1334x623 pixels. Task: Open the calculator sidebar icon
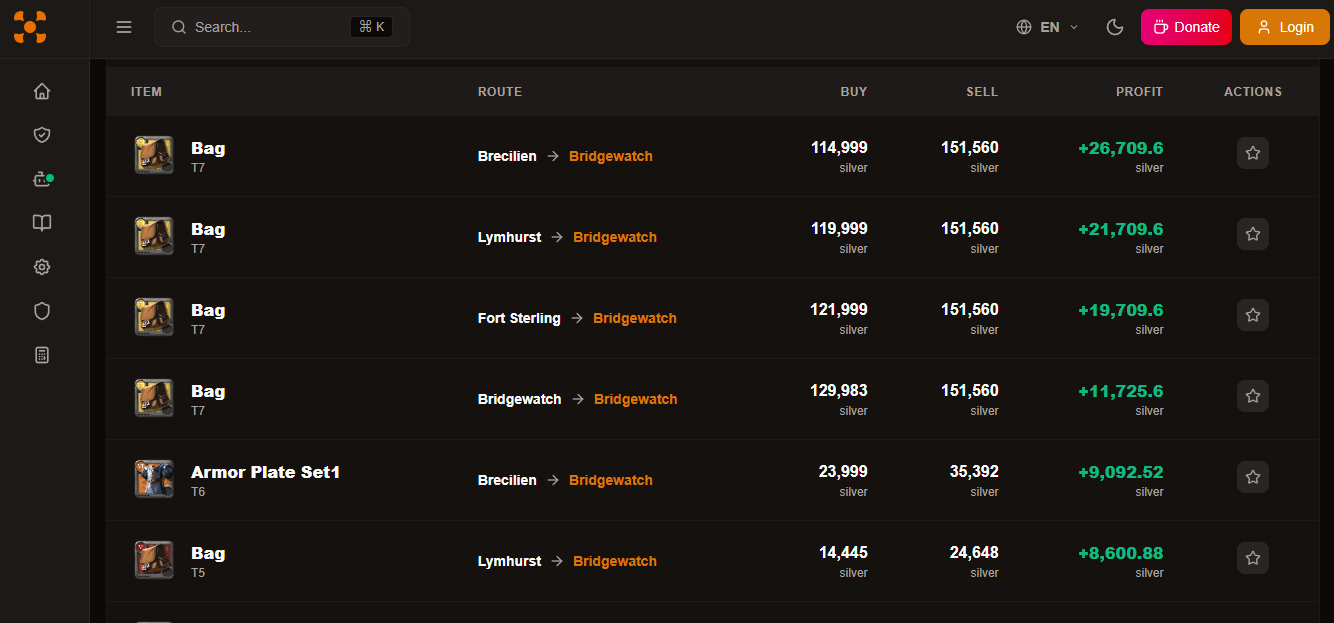coord(42,355)
